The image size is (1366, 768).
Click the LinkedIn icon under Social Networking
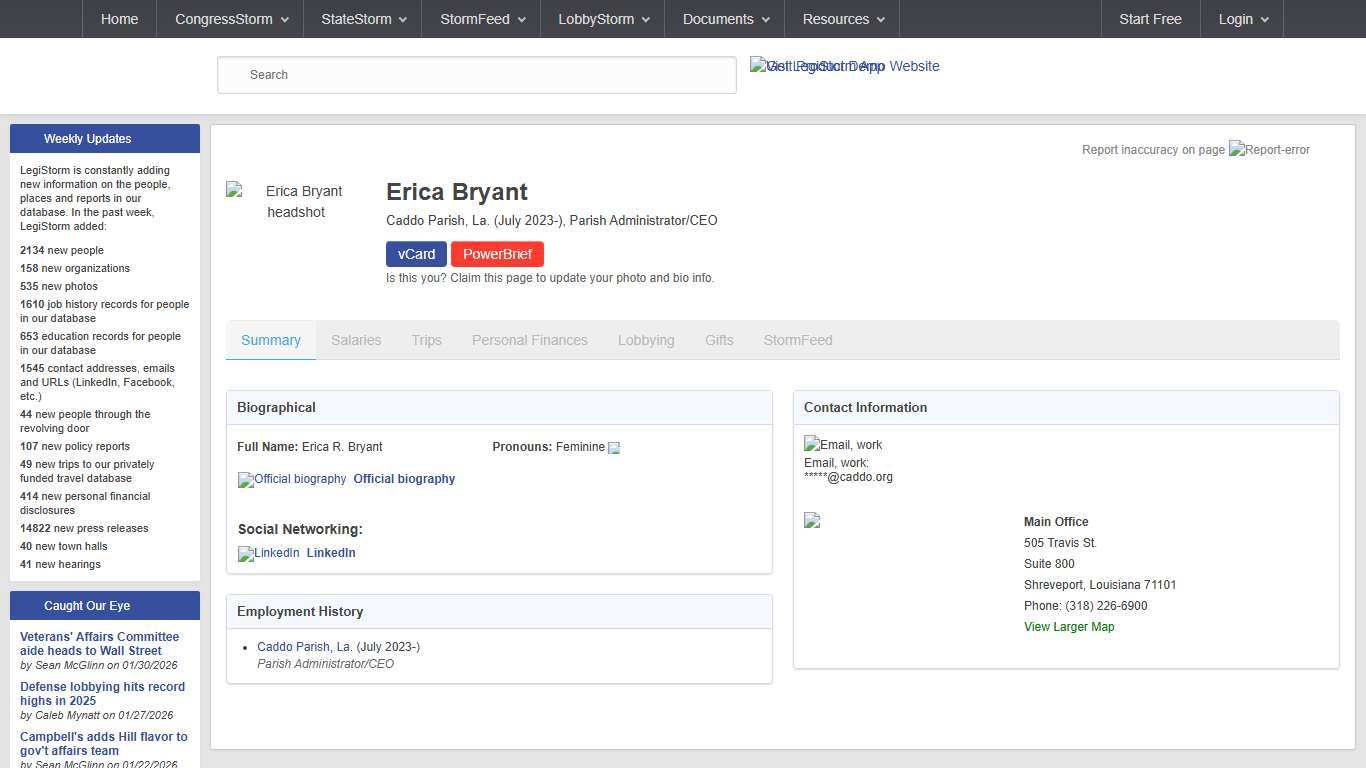pyautogui.click(x=268, y=554)
